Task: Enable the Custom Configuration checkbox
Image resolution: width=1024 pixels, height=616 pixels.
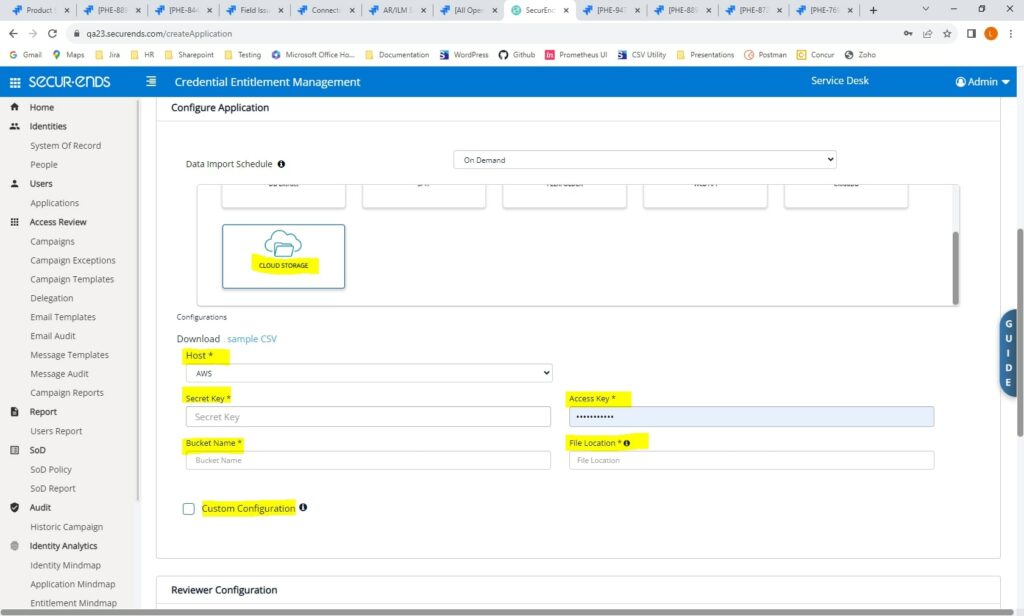Action: 189,509
